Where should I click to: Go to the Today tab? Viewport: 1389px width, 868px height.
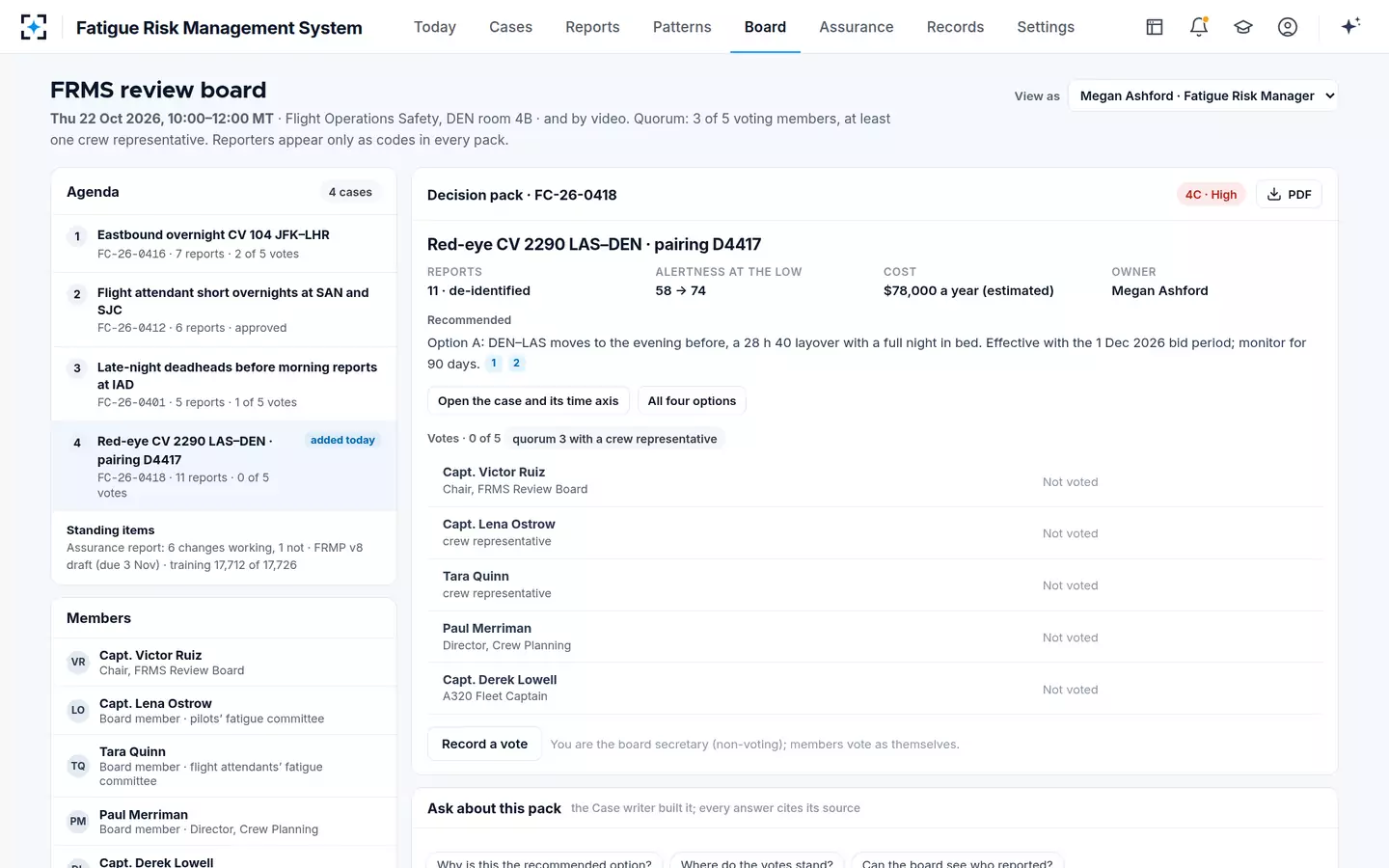coord(435,27)
